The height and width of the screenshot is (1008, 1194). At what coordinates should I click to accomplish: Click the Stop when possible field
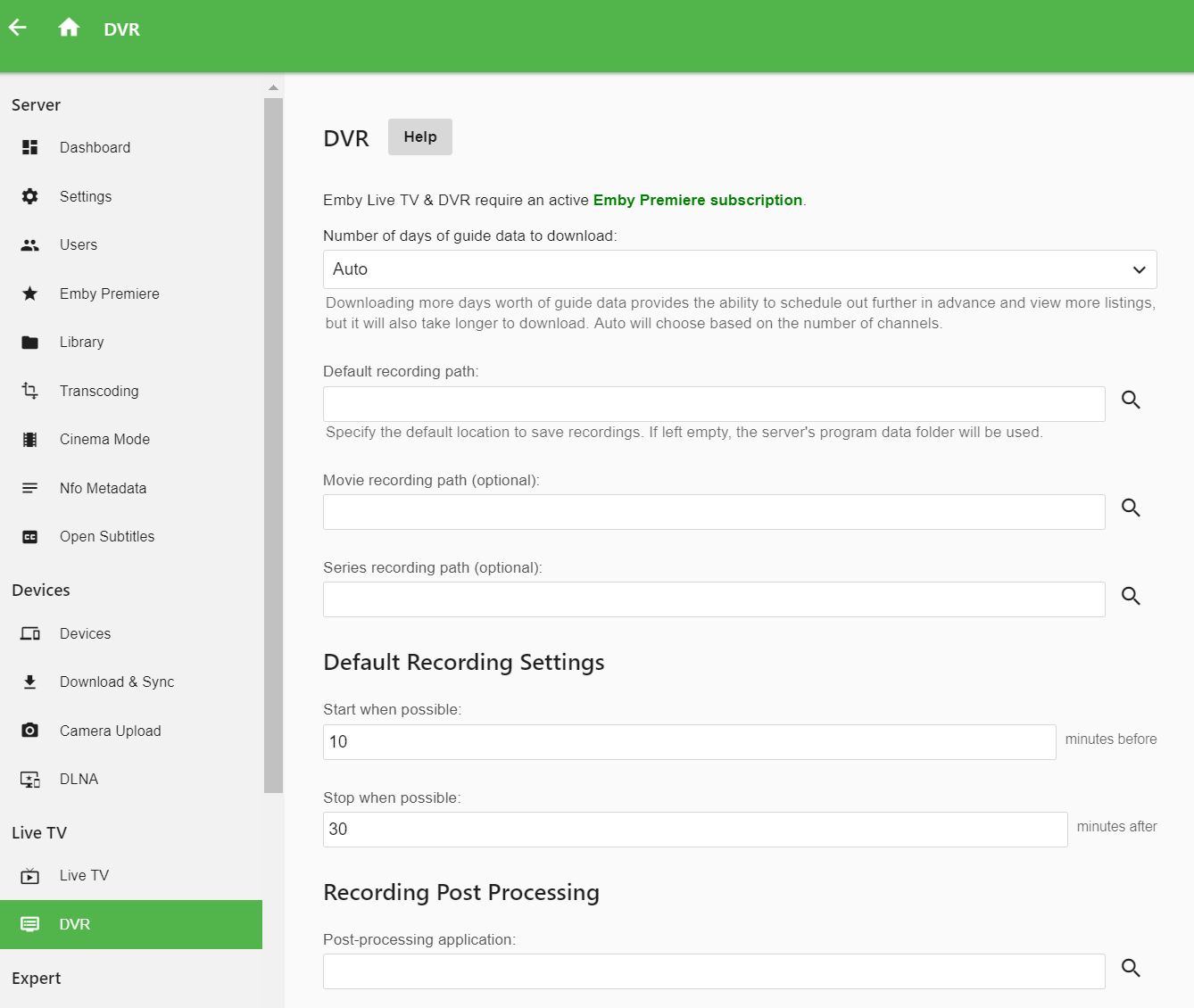pyautogui.click(x=695, y=830)
